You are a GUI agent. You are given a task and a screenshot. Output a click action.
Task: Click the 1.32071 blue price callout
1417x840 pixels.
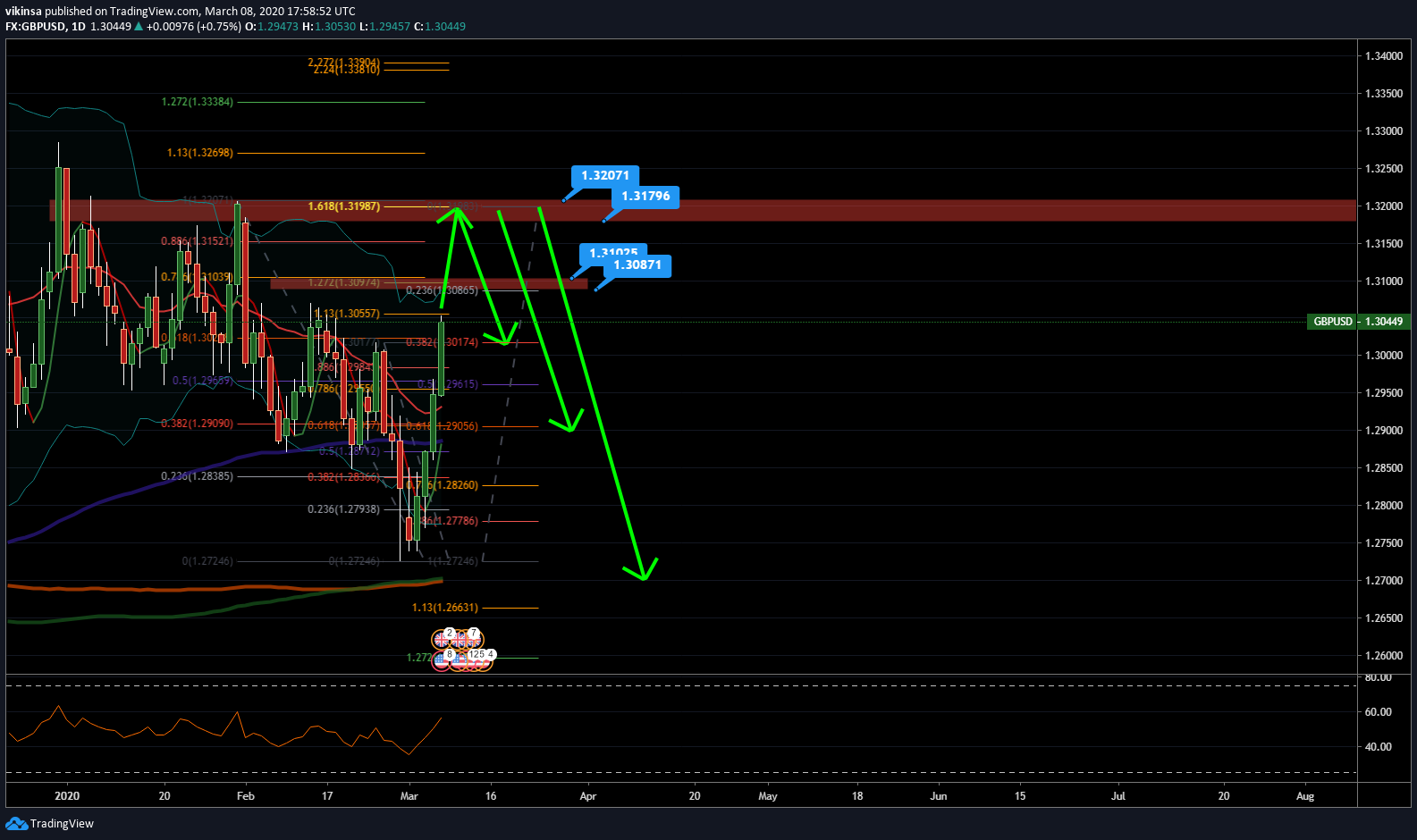pos(605,175)
